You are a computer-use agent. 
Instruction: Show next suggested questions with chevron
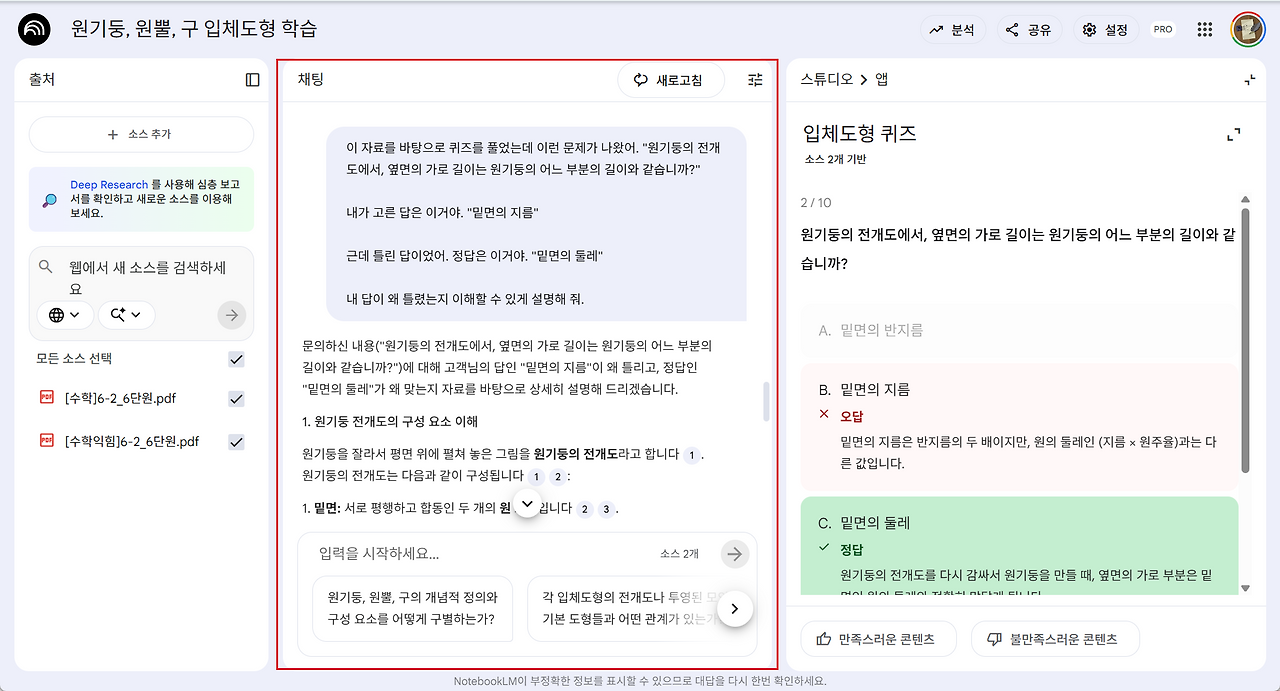[x=735, y=608]
